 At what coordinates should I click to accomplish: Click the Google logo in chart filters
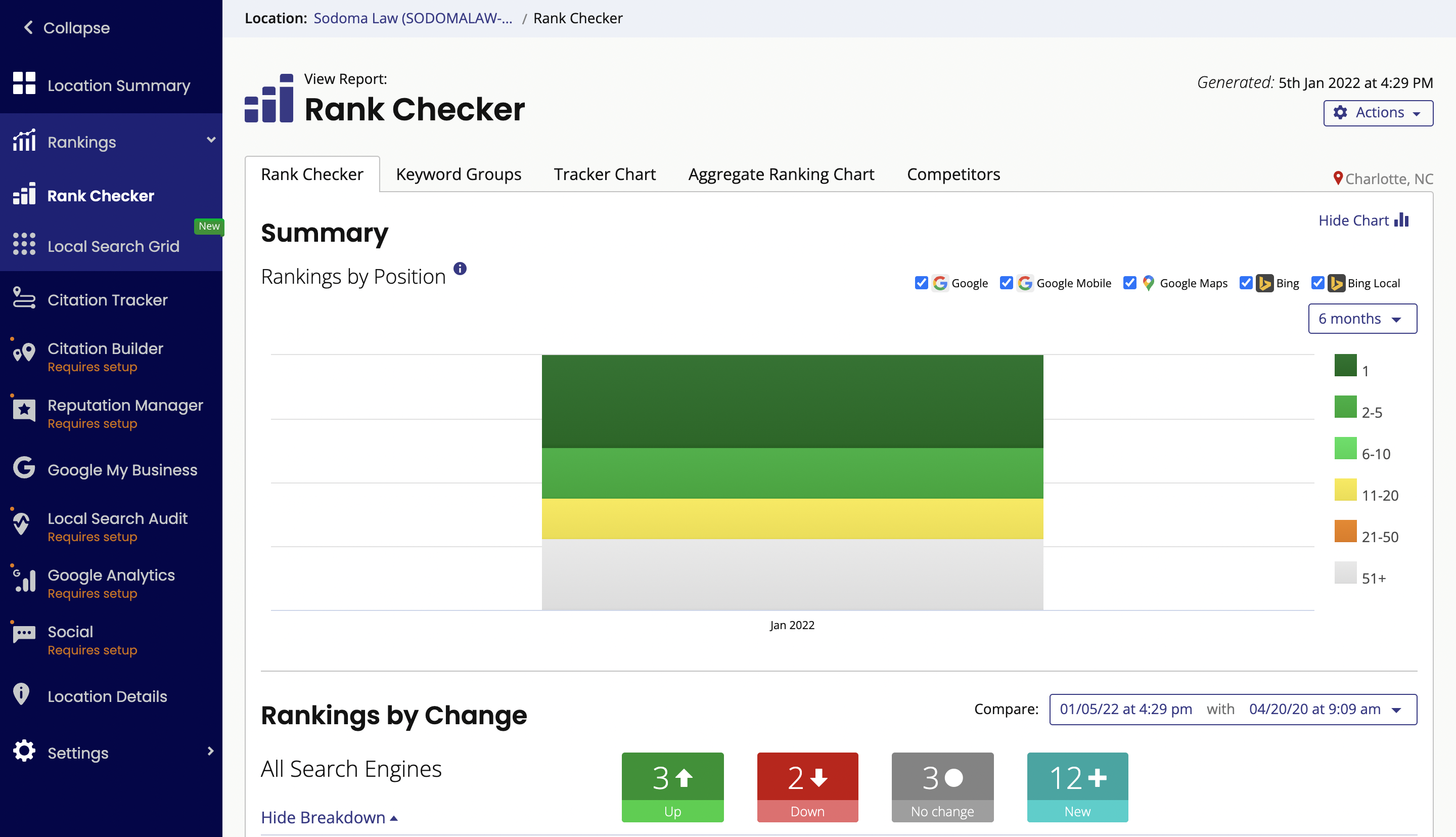click(940, 283)
